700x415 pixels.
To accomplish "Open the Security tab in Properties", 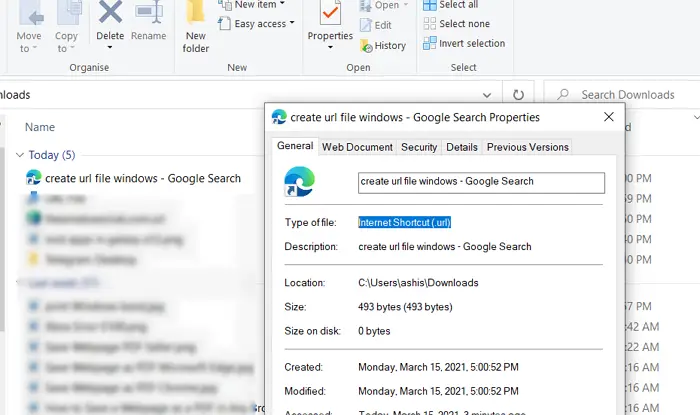I will point(419,147).
